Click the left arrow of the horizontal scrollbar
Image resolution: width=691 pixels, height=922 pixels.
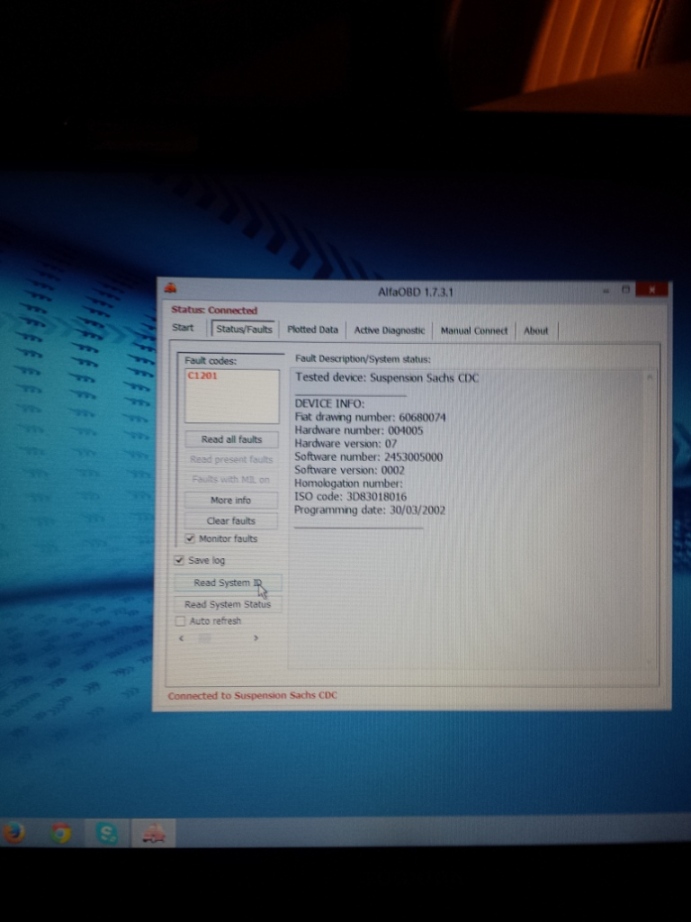(181, 638)
